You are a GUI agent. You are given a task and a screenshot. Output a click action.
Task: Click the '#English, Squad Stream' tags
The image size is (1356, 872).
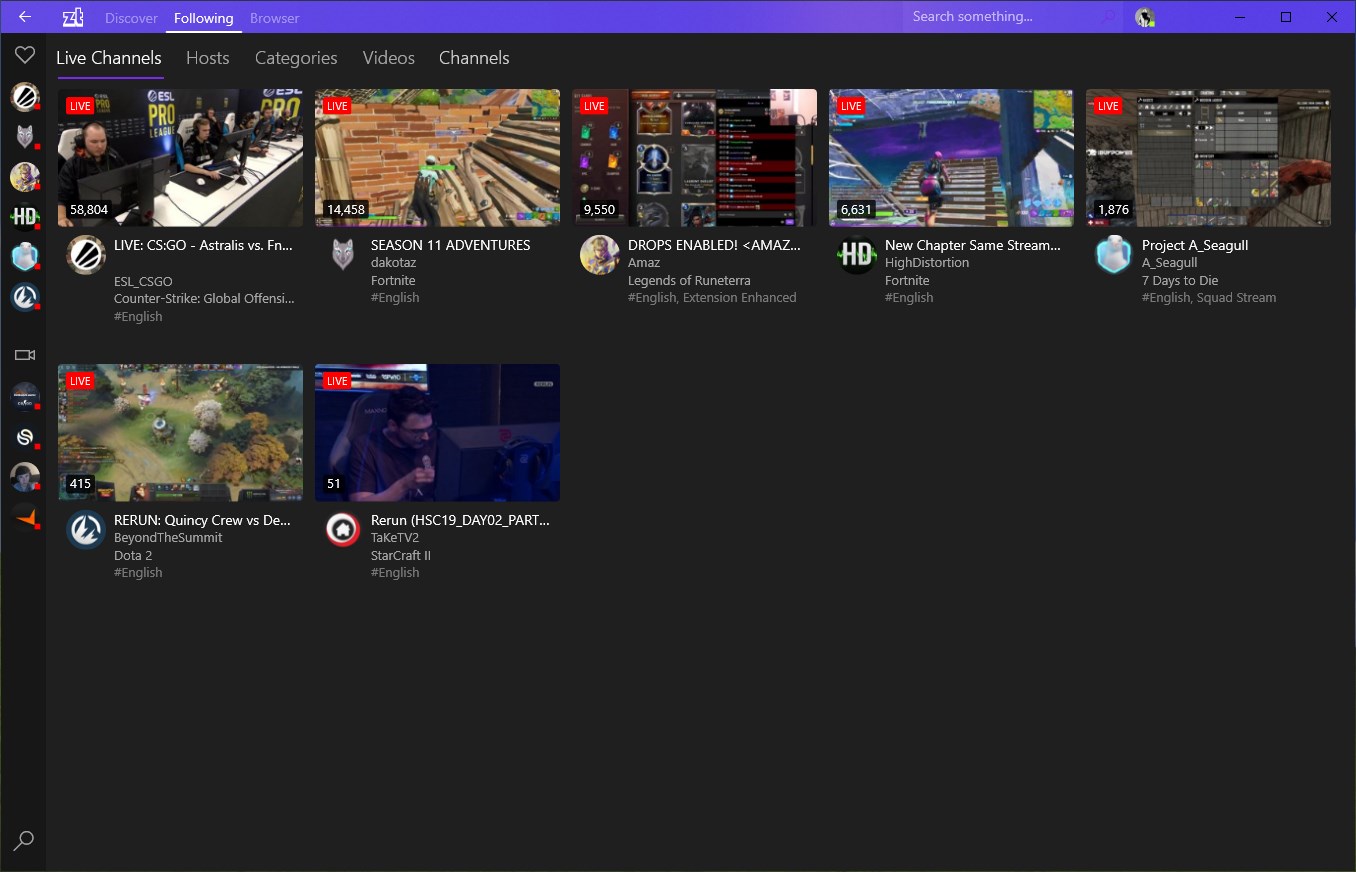[1209, 298]
